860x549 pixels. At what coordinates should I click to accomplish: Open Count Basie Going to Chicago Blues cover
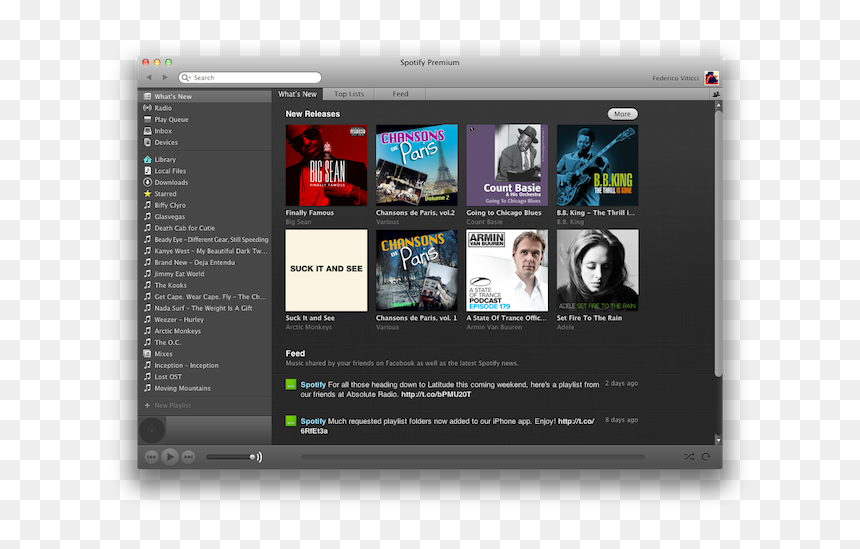[x=507, y=165]
